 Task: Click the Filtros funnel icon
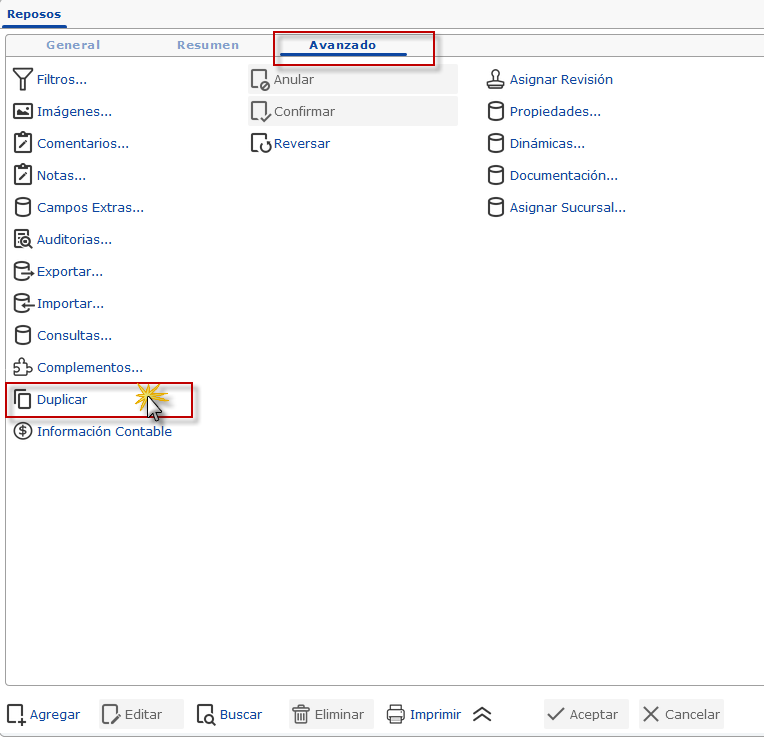coord(22,79)
